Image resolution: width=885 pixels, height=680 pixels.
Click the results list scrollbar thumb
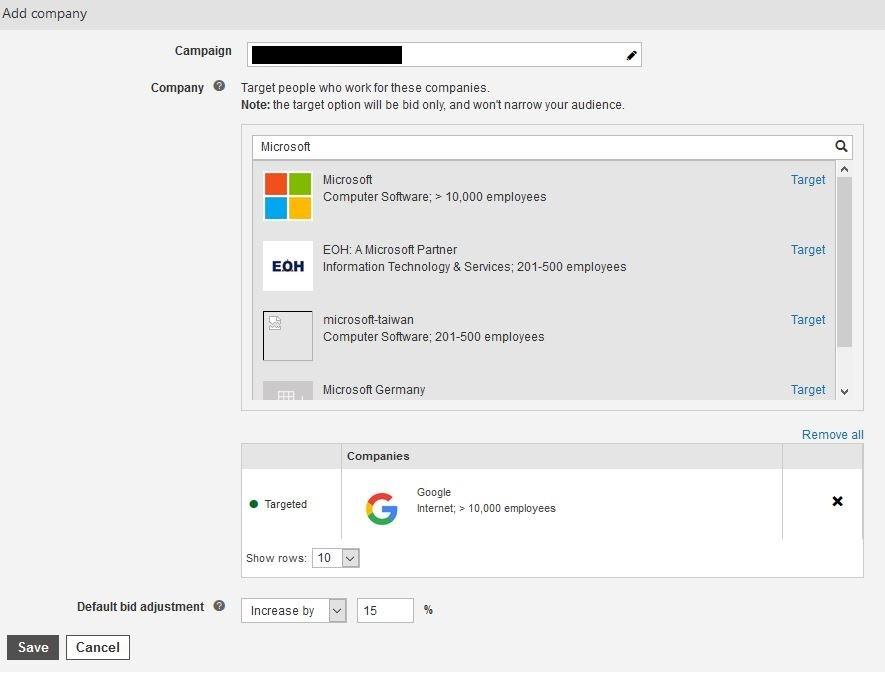(x=844, y=262)
